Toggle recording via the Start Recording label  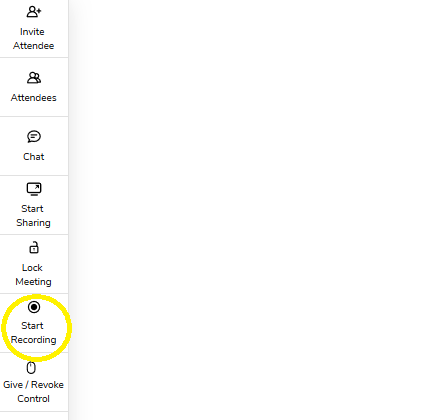coord(33,333)
